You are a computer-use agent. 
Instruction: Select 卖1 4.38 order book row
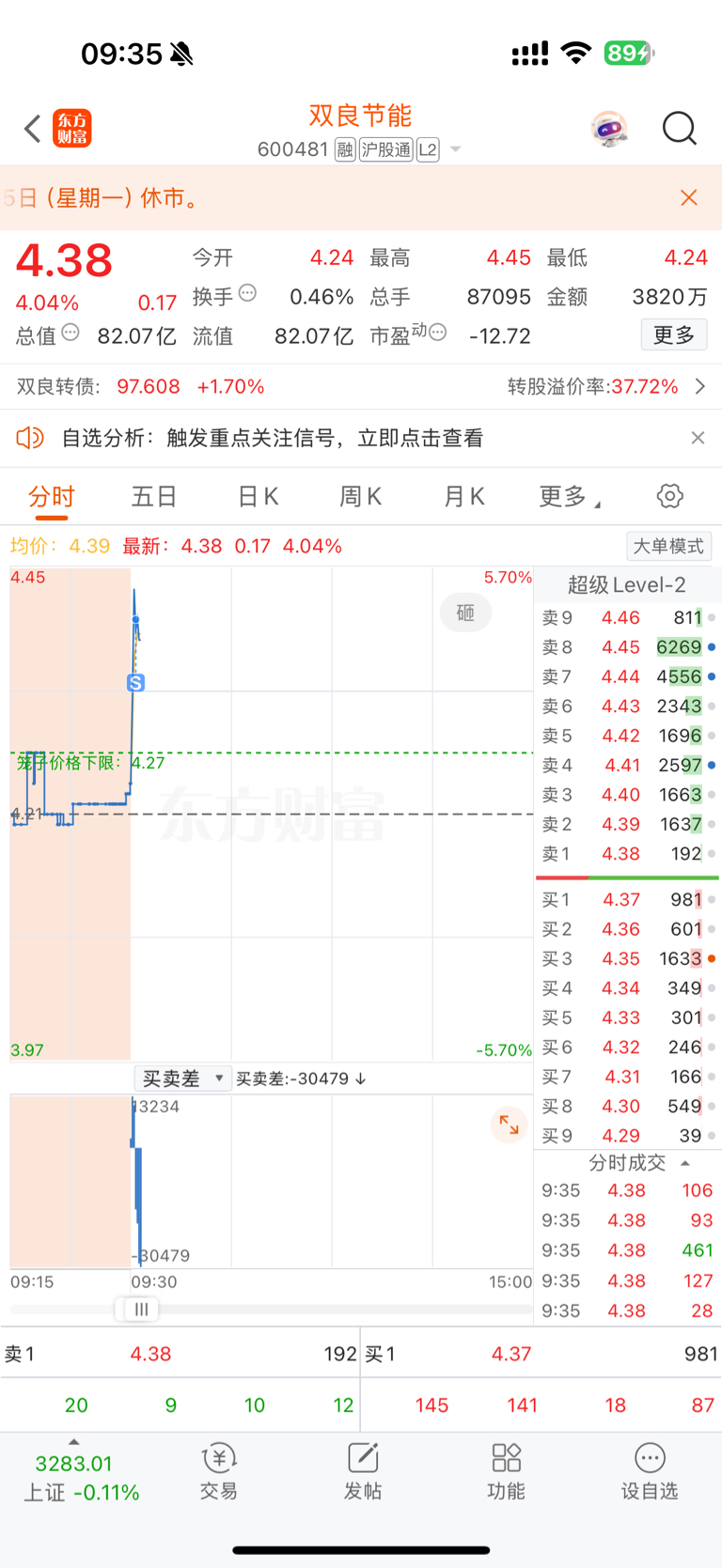tap(628, 854)
